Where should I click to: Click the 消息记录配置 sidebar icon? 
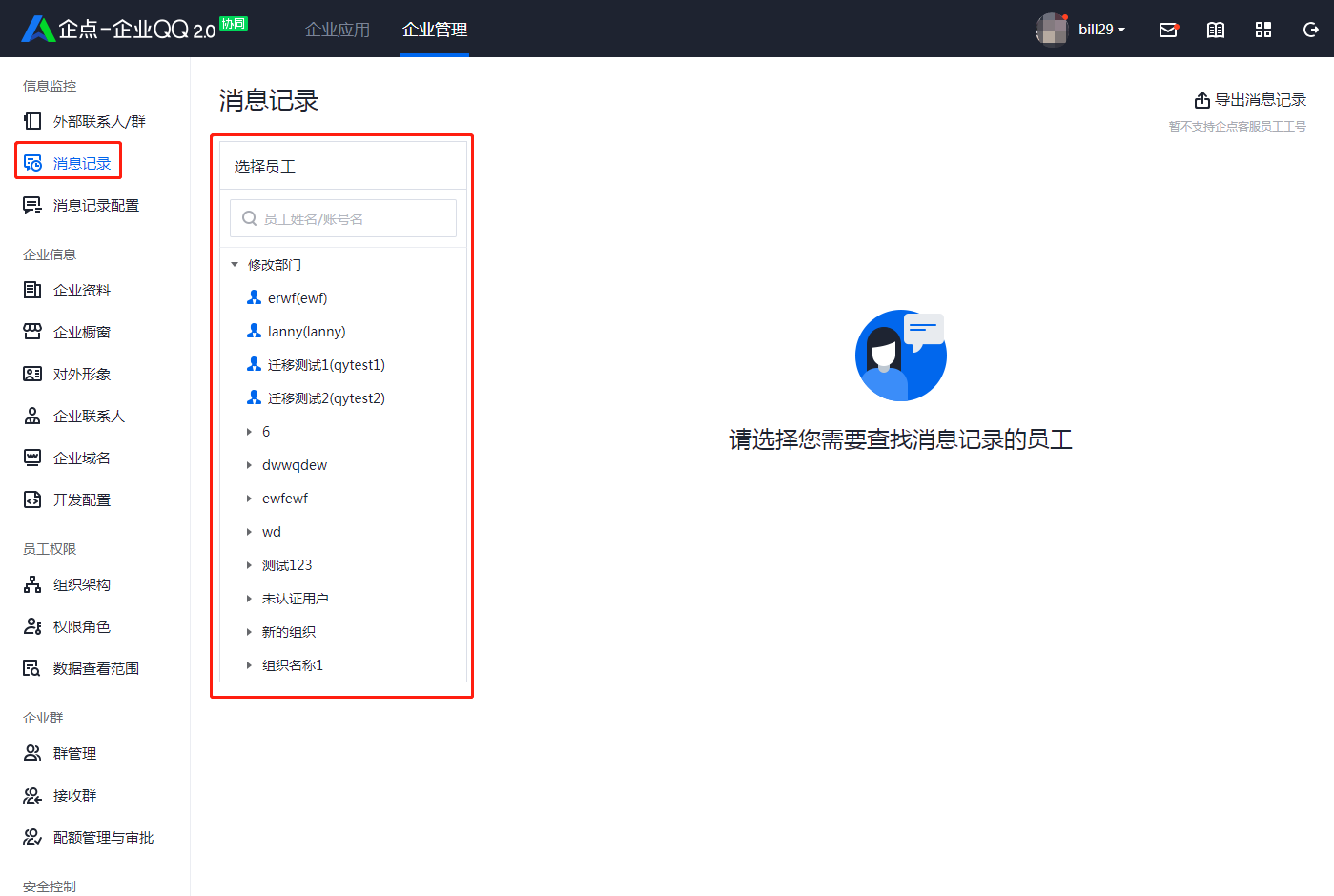32,205
